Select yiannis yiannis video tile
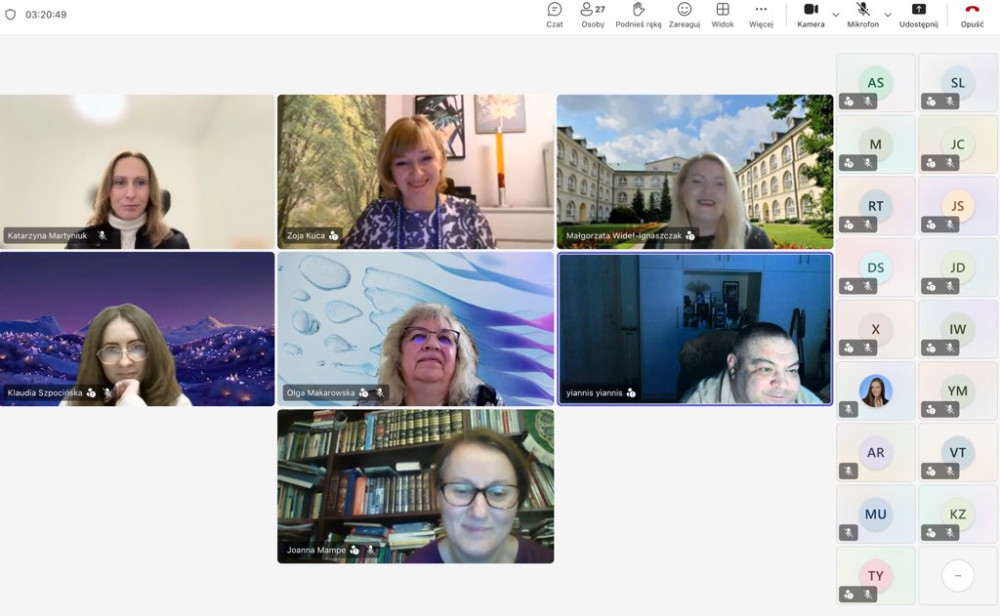This screenshot has height=616, width=1000. [x=694, y=328]
